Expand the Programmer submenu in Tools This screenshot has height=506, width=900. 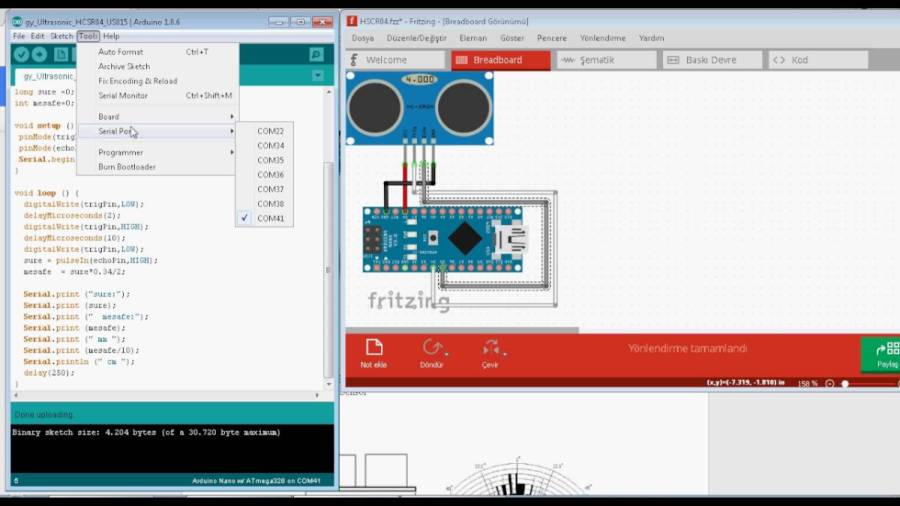tap(158, 152)
